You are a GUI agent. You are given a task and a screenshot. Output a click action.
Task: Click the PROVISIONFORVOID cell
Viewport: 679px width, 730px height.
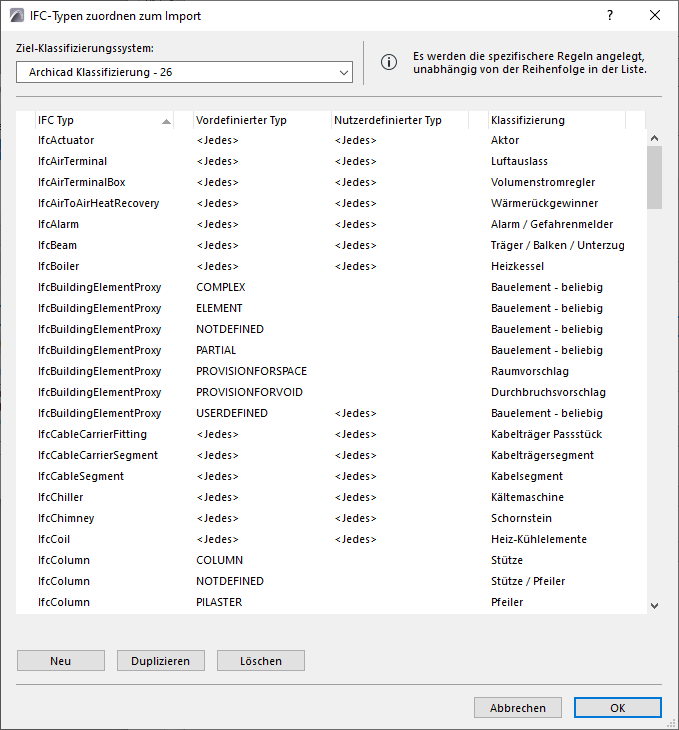[250, 392]
